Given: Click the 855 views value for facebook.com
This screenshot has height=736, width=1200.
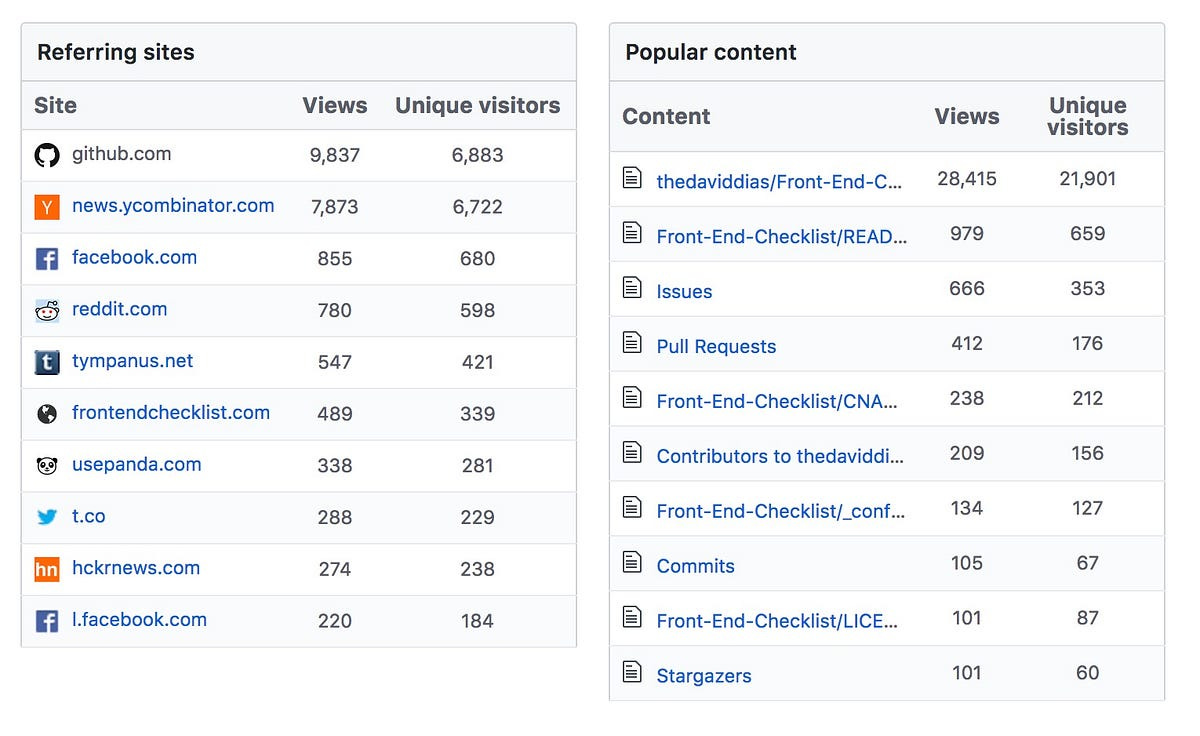Looking at the screenshot, I should pos(335,259).
